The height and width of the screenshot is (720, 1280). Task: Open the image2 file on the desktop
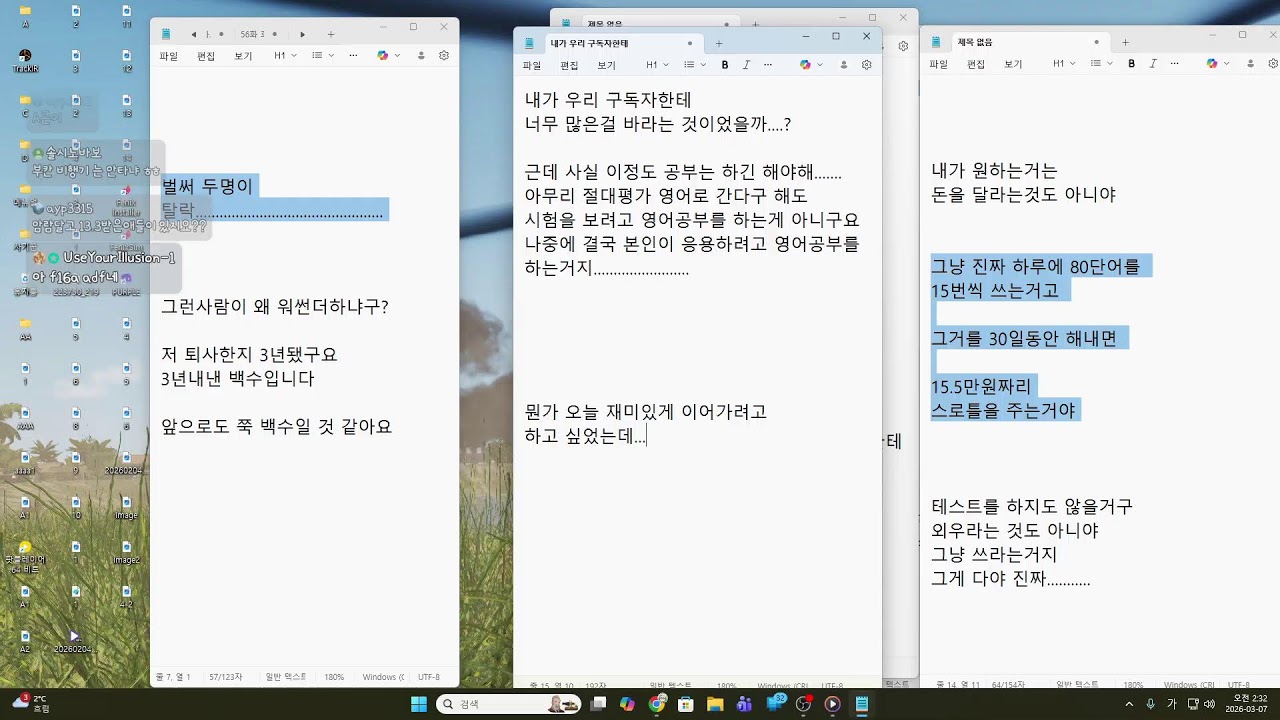pos(126,551)
